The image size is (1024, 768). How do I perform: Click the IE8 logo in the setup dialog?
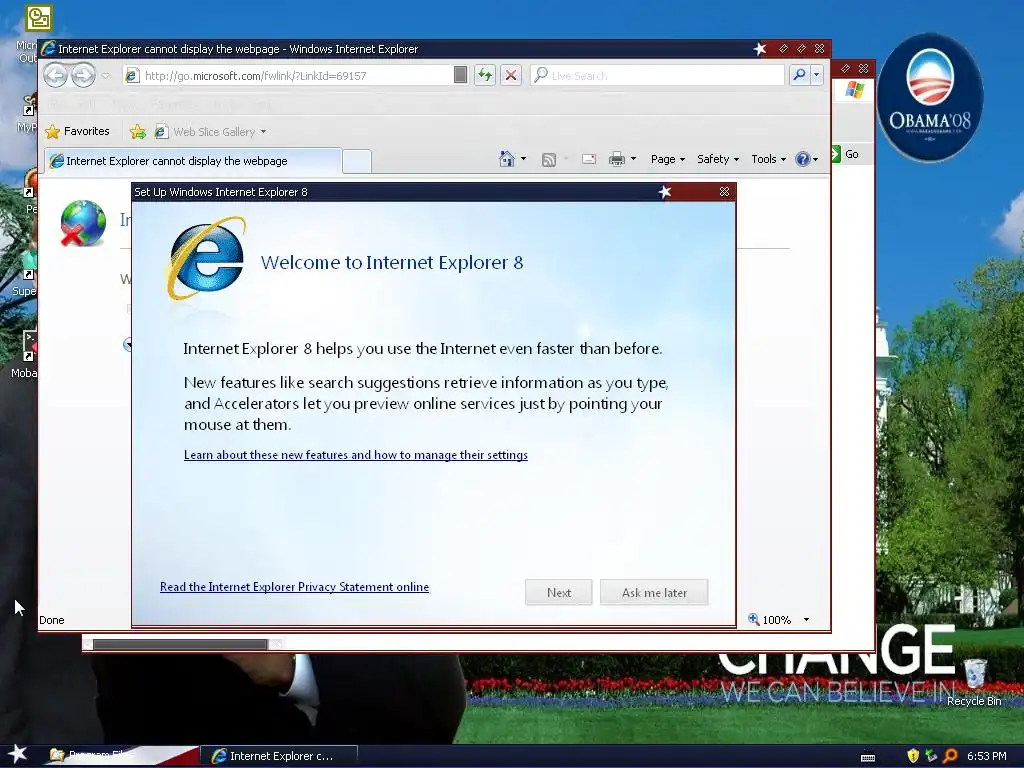[x=206, y=259]
